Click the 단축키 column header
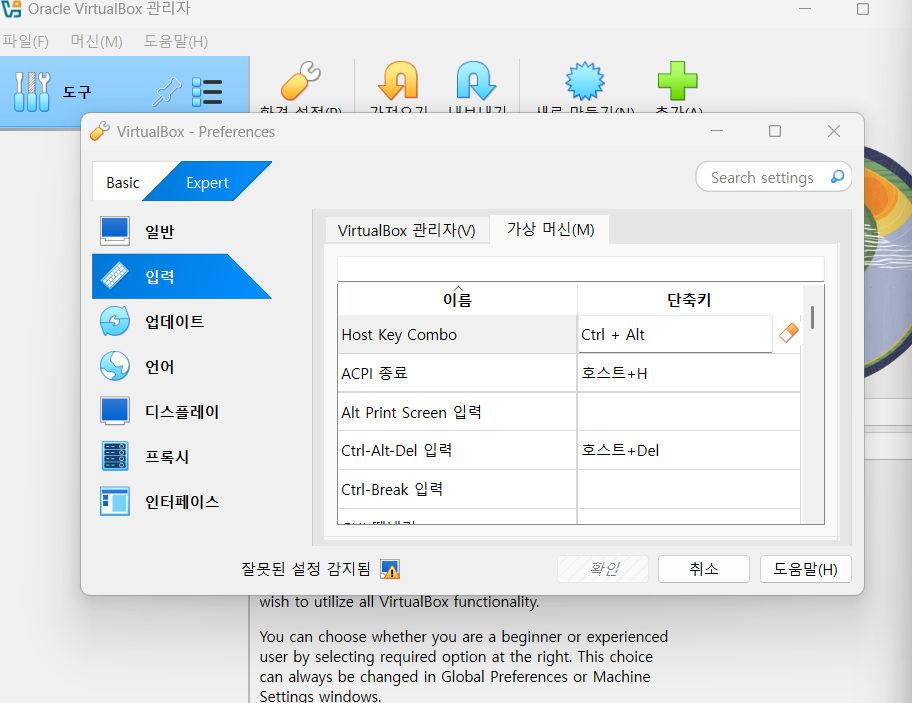 click(689, 299)
